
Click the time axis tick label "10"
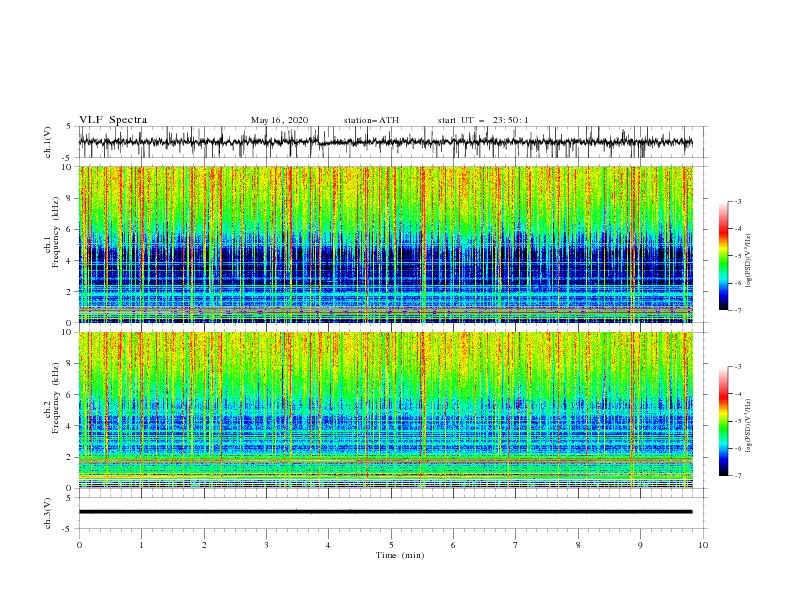tap(703, 545)
